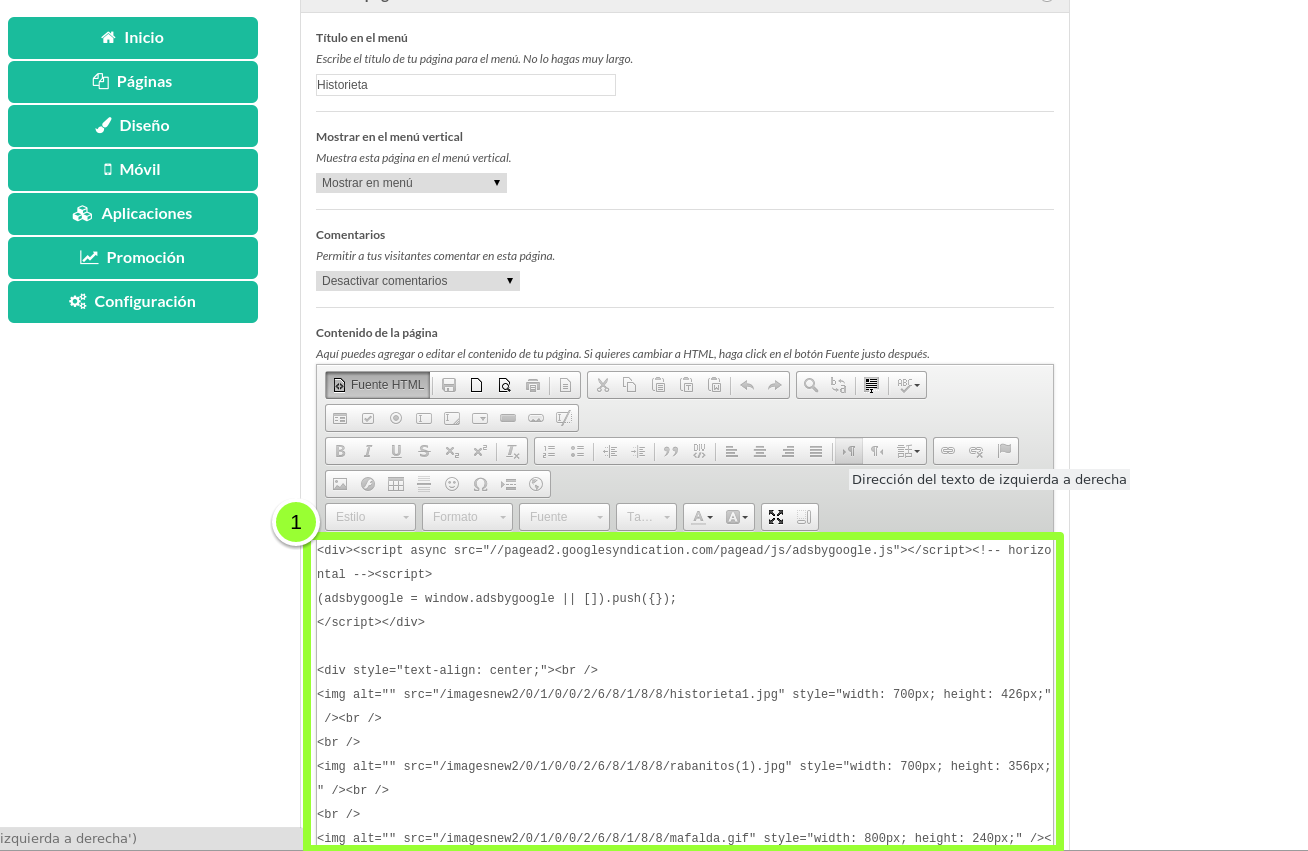Click the Save document icon
1308x851 pixels.
449,385
